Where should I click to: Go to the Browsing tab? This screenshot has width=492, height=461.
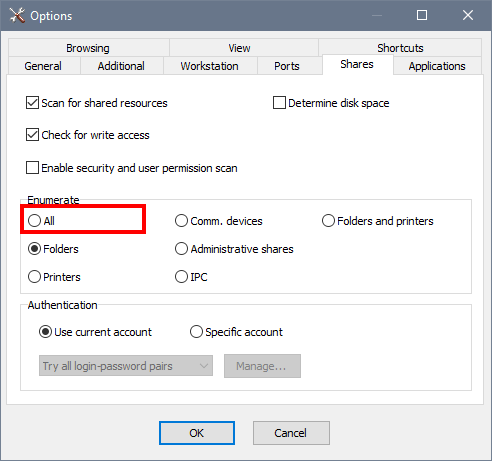[88, 48]
